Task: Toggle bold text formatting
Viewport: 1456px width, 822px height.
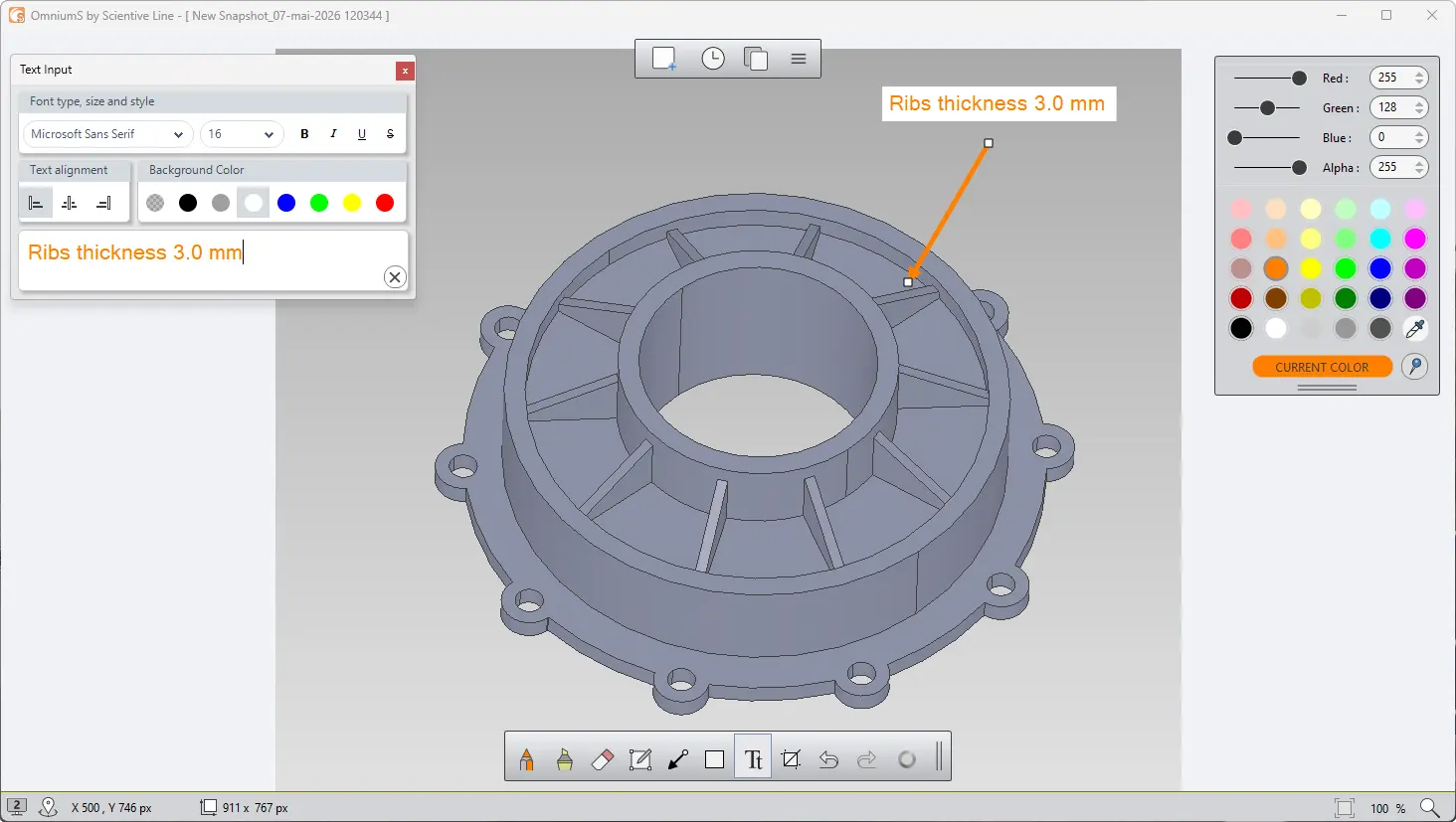Action: (304, 134)
